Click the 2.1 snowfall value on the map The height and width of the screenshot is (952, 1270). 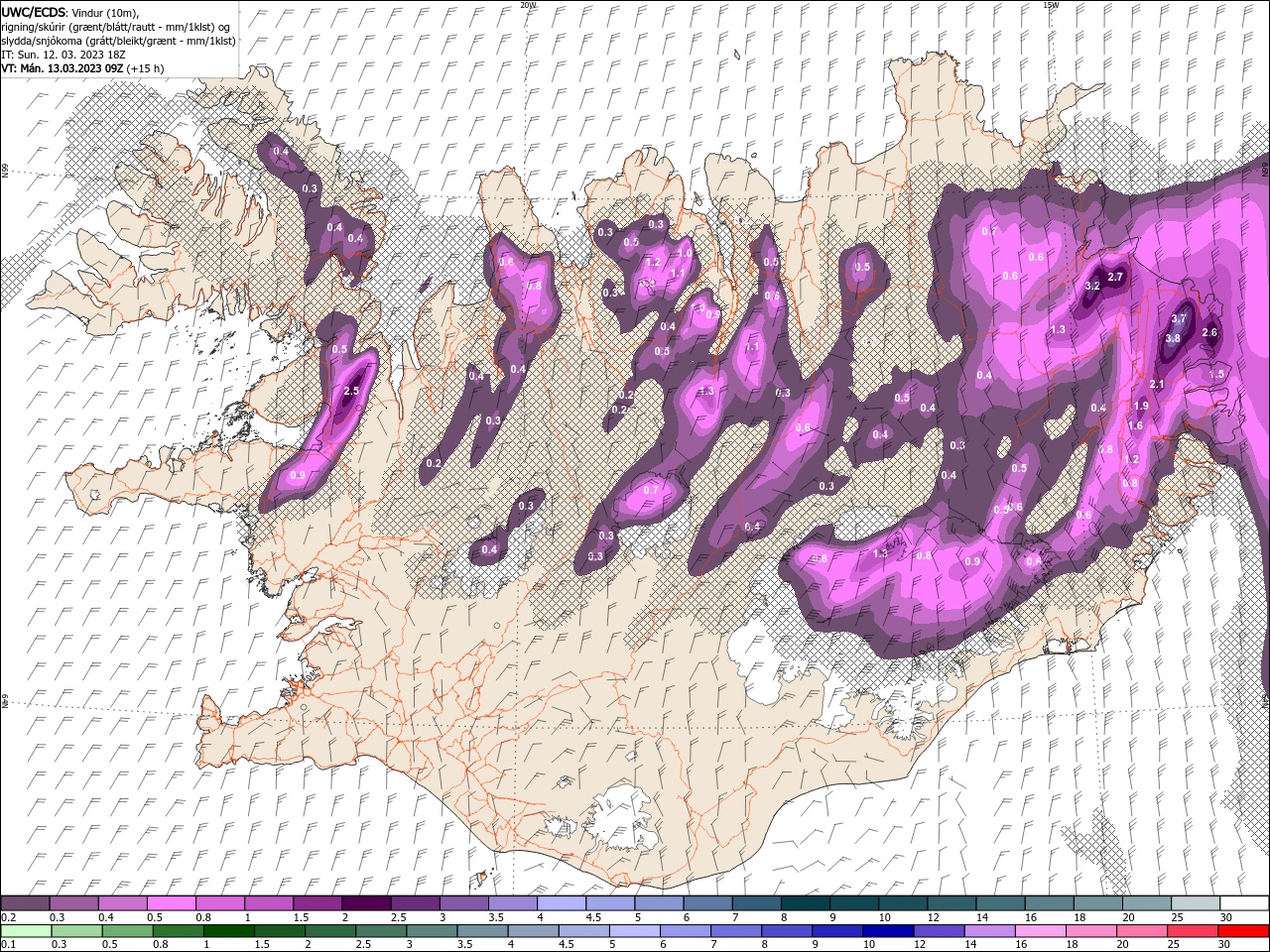point(1157,384)
